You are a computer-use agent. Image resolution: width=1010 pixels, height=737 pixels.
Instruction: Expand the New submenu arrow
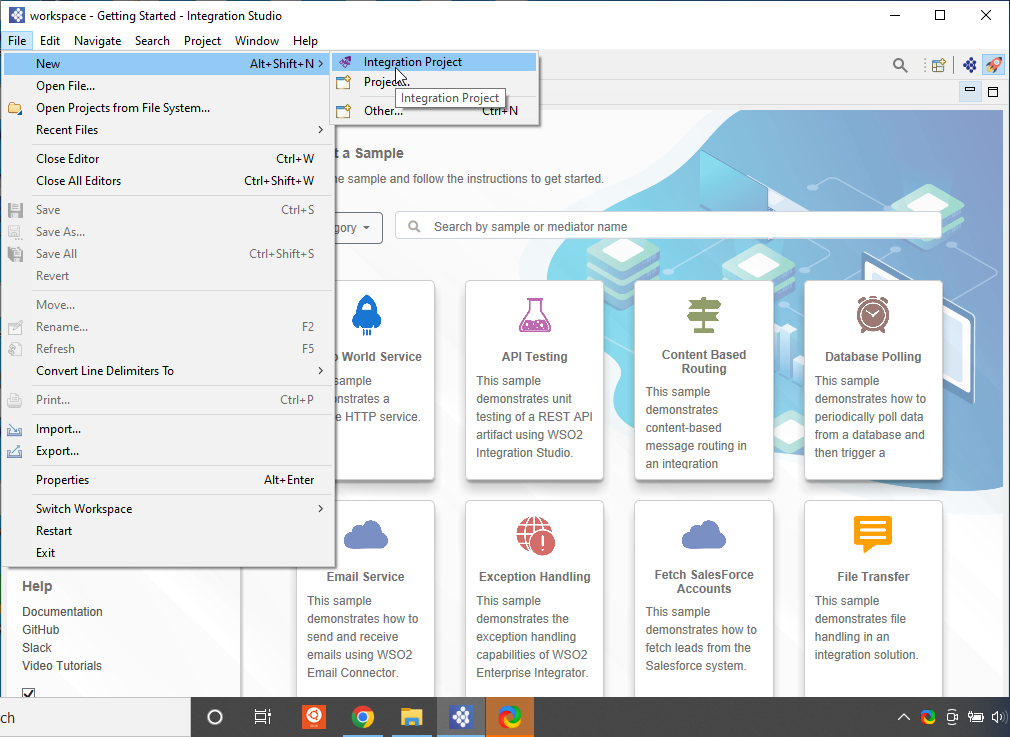coord(321,64)
